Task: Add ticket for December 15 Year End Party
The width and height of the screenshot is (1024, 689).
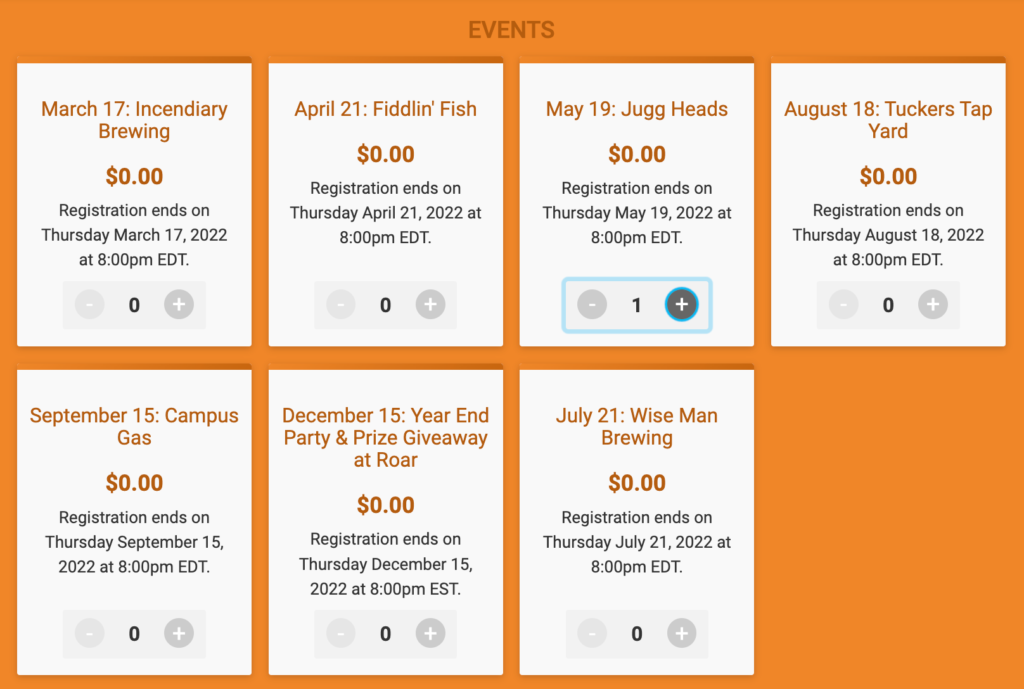Action: [x=430, y=633]
